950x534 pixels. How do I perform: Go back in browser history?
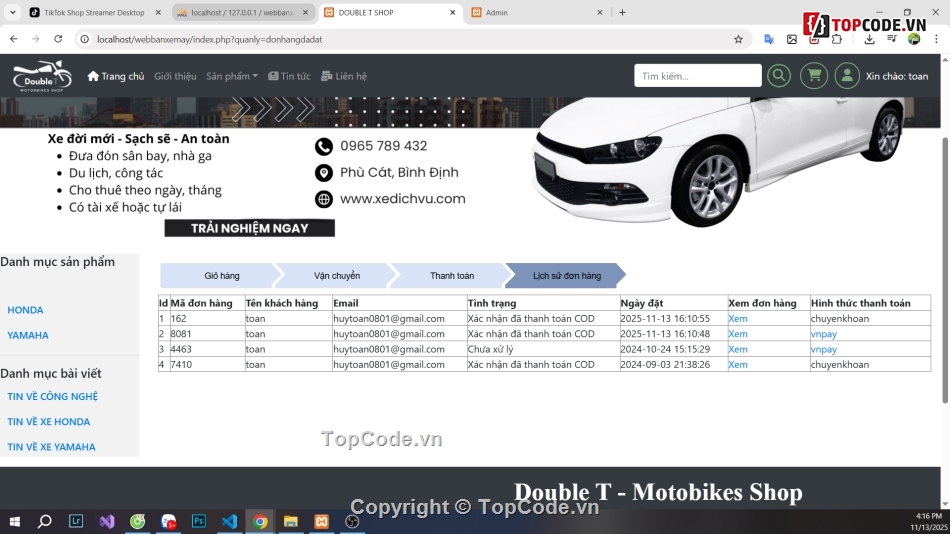[13, 39]
